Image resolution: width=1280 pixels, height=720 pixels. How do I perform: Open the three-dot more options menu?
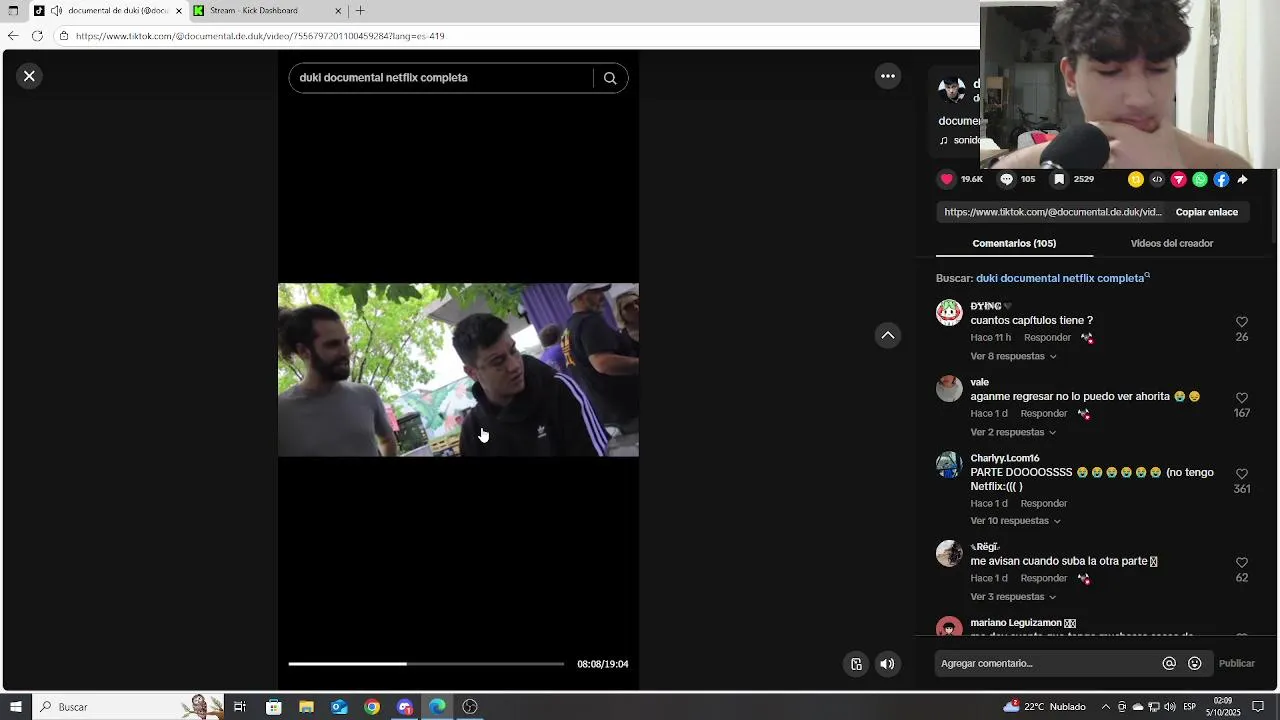click(x=888, y=76)
